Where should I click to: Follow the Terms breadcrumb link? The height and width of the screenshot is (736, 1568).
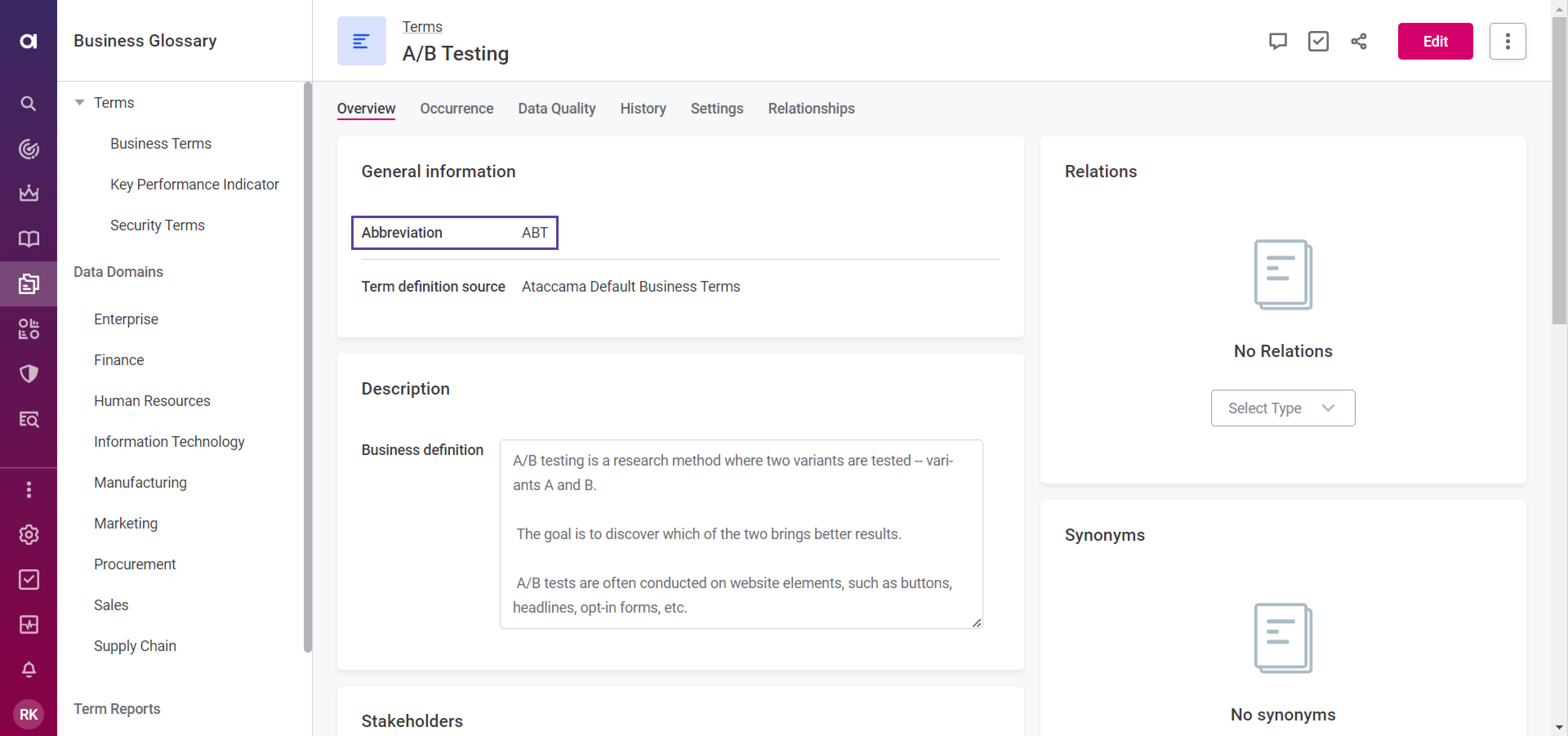[x=422, y=27]
